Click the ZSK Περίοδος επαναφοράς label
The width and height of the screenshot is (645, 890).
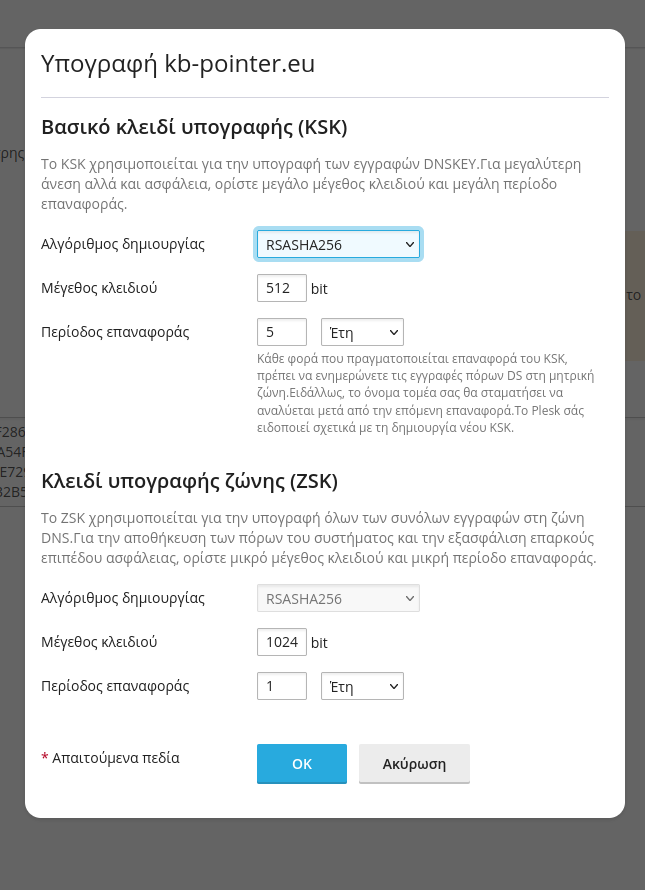point(115,686)
